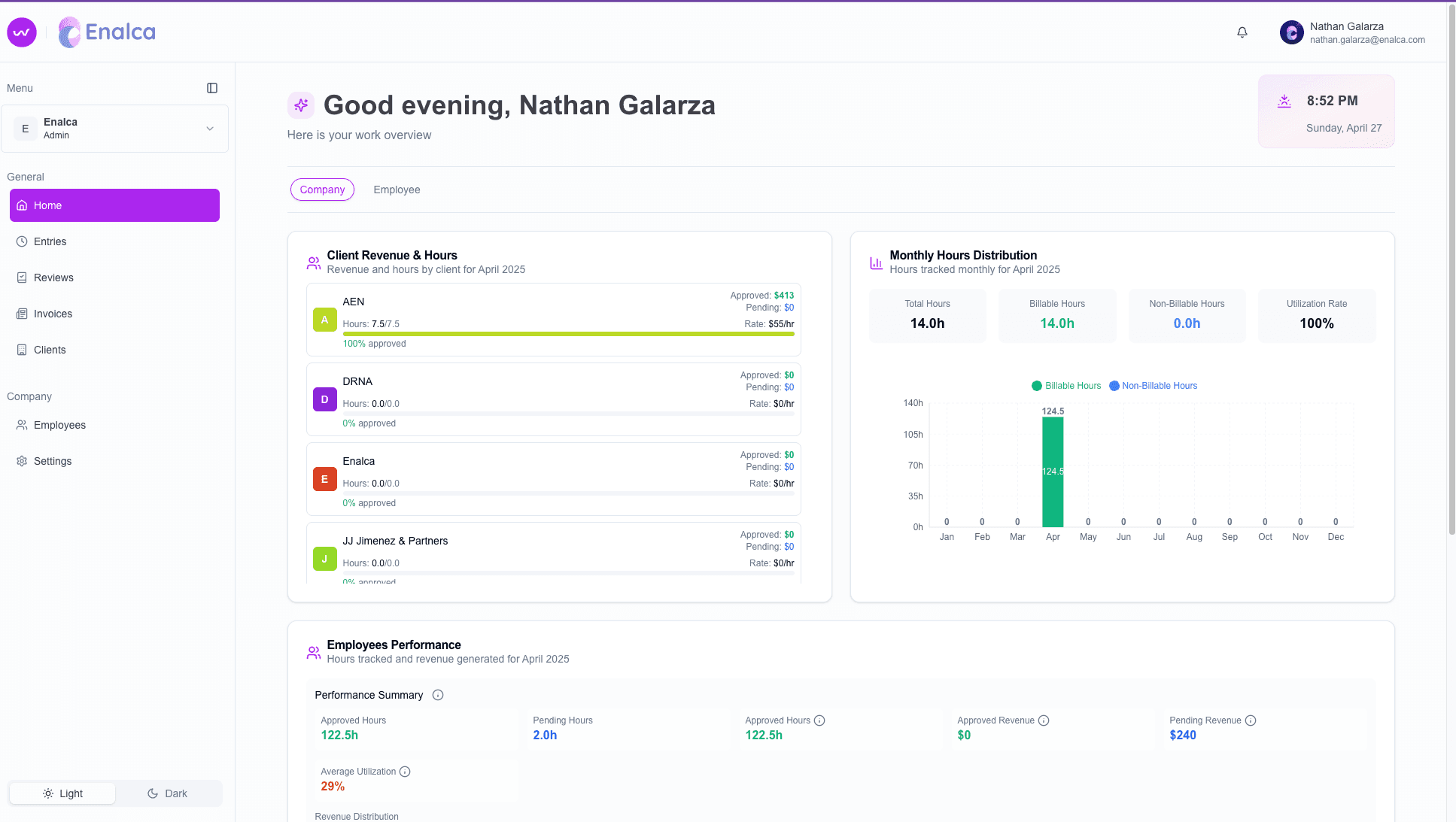Select the Company tab
Viewport: 1456px width, 822px height.
tap(322, 190)
